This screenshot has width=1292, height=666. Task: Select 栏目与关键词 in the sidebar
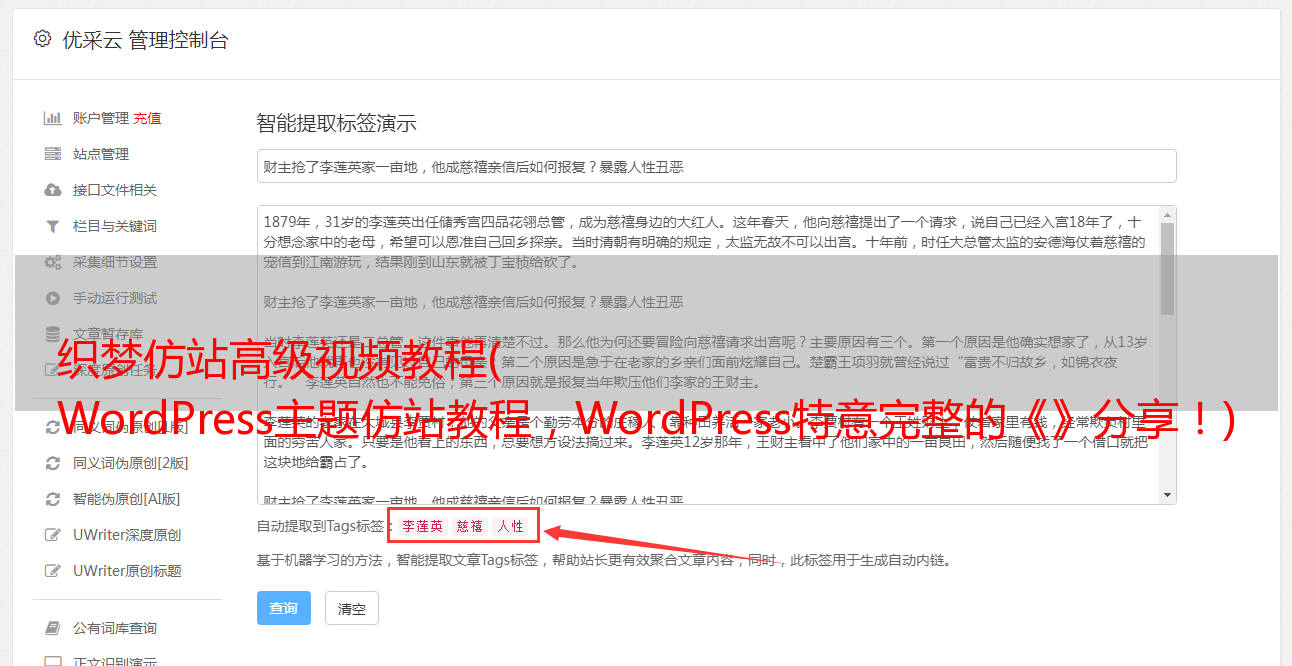click(x=115, y=226)
